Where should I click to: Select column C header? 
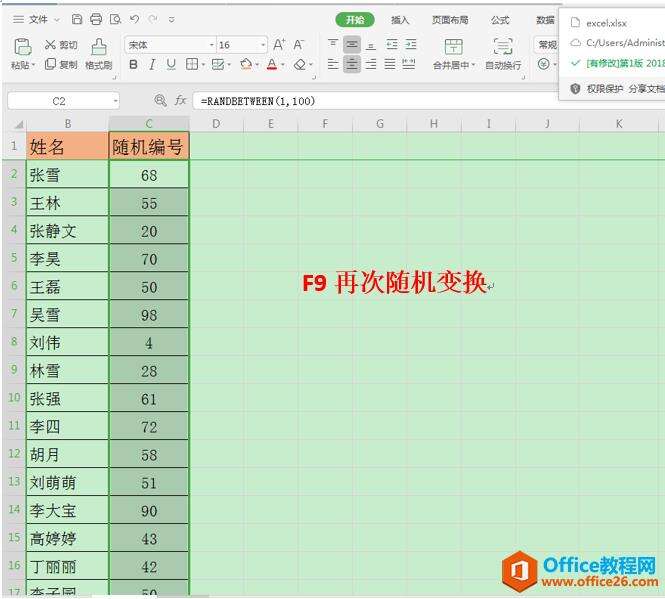(x=149, y=124)
